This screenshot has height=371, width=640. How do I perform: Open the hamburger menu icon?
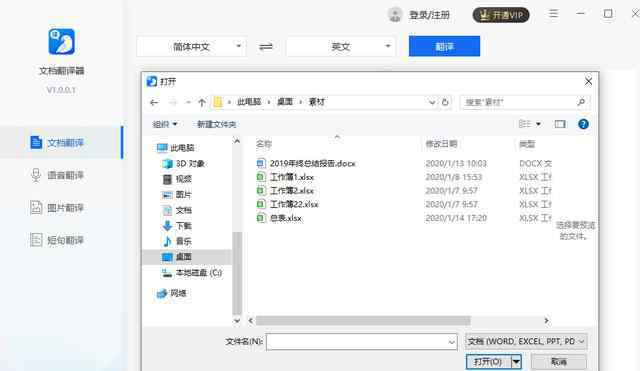click(x=553, y=14)
